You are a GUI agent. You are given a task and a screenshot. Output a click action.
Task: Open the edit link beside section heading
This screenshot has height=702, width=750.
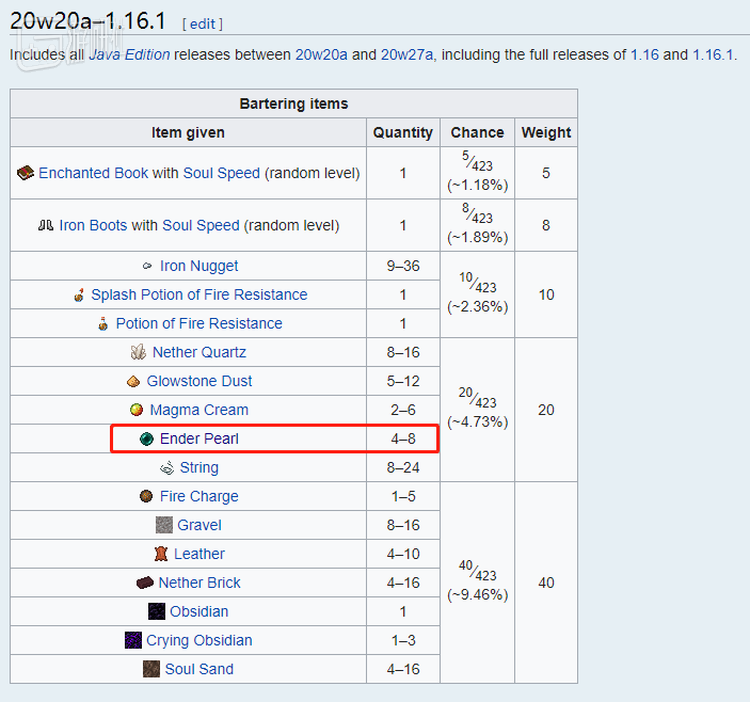coord(203,23)
